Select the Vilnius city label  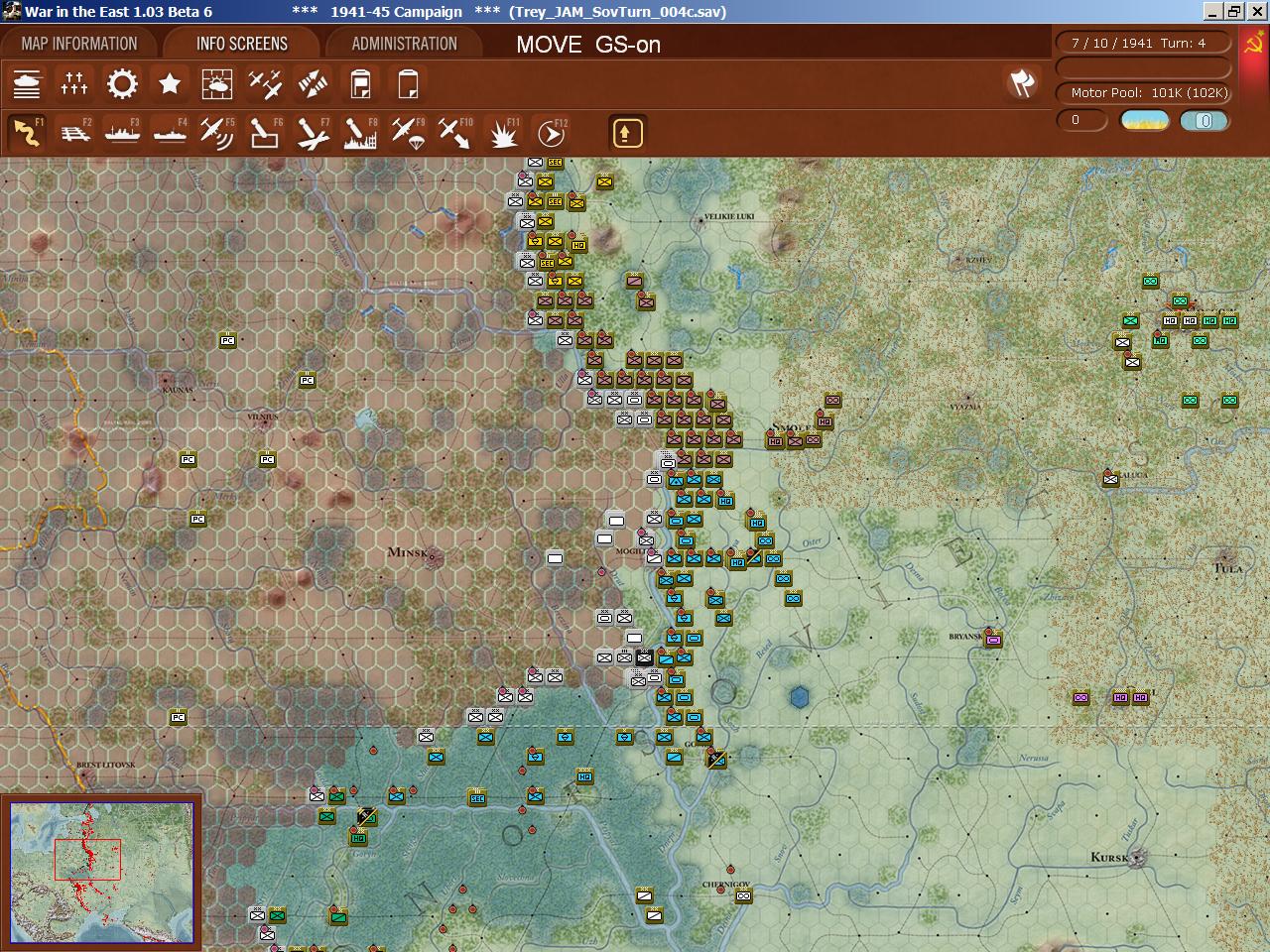tap(263, 417)
